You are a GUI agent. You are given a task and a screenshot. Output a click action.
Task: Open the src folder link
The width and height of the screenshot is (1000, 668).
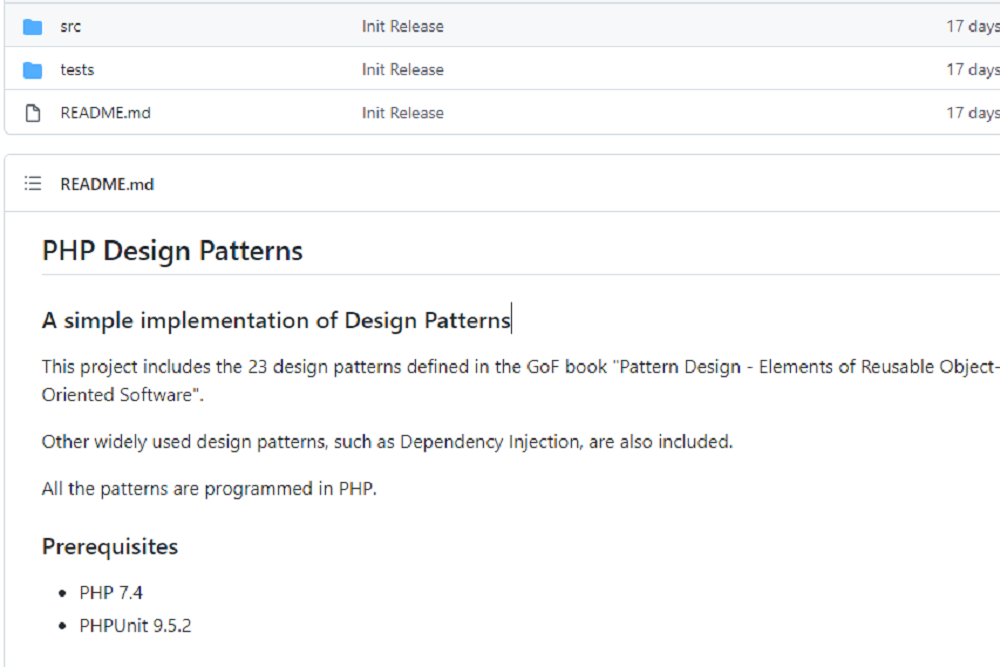click(x=70, y=27)
